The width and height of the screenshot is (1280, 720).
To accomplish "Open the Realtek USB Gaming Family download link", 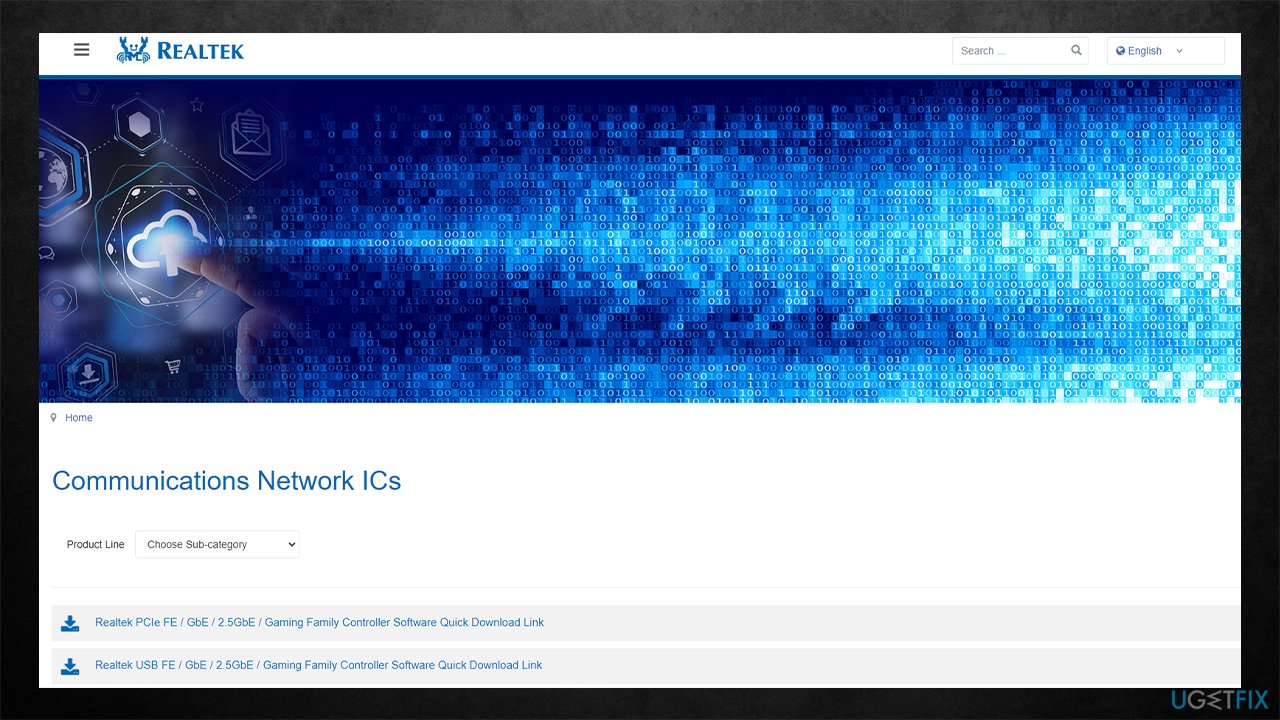I will click(317, 665).
